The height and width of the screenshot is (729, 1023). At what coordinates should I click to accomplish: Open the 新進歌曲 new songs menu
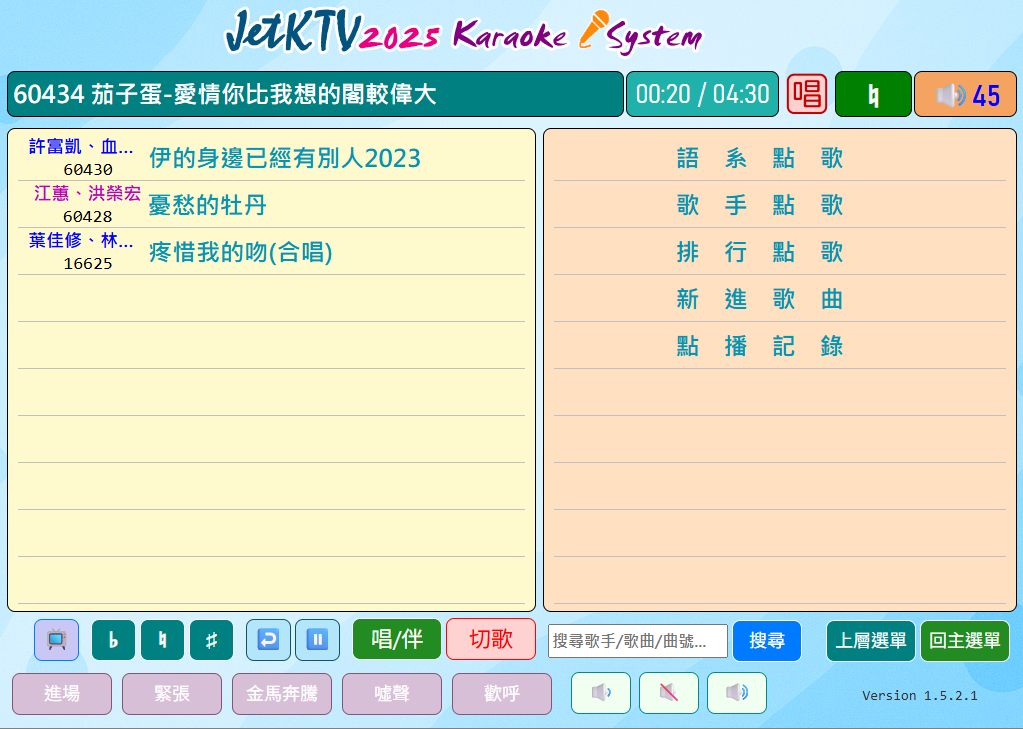(x=780, y=298)
